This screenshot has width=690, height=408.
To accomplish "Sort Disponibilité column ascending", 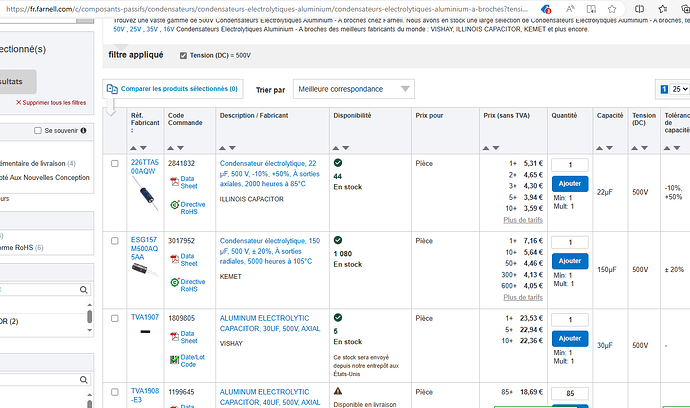I will pyautogui.click(x=336, y=148).
